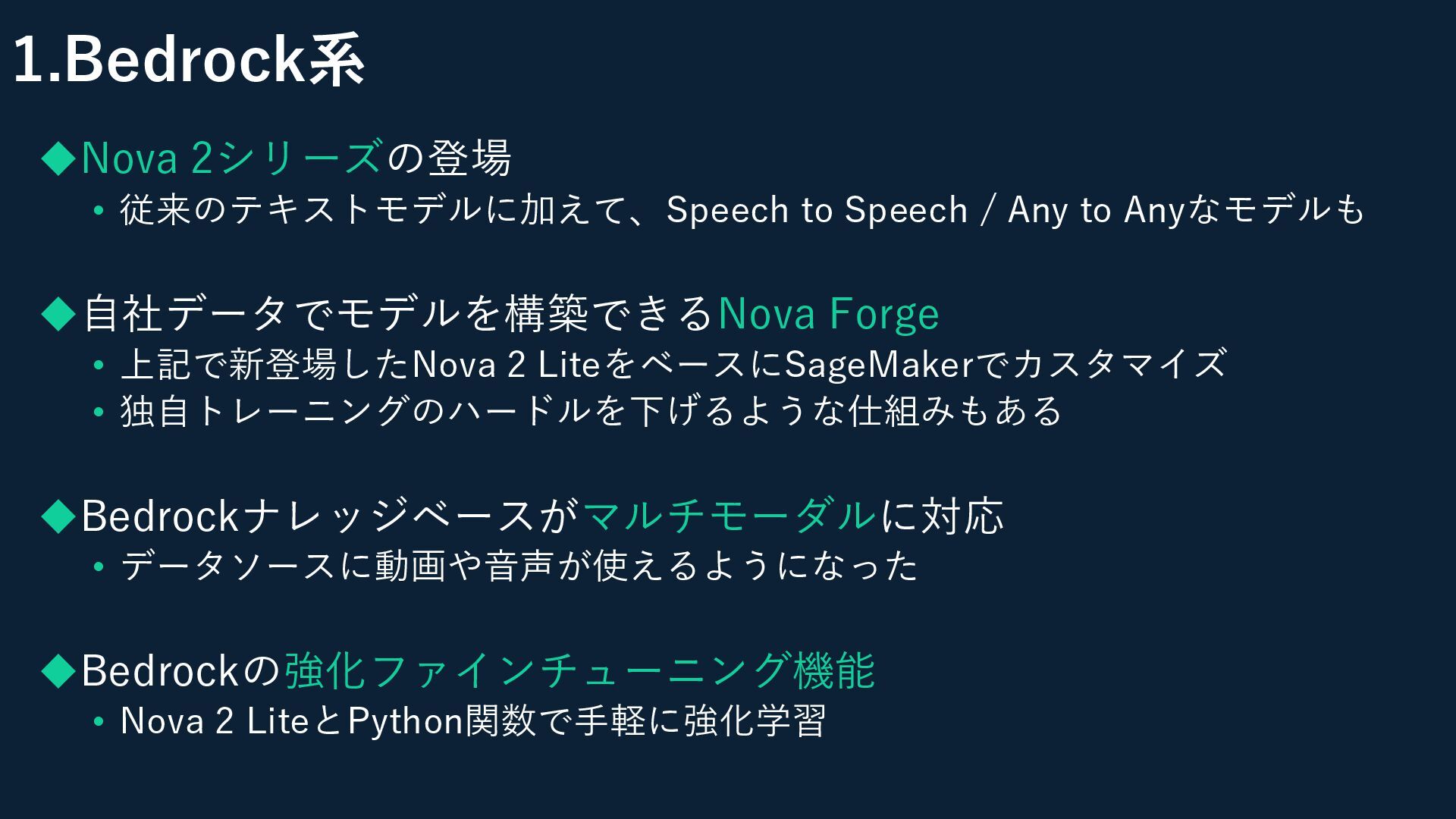This screenshot has width=1456, height=819.
Task: Click the line about 動画や音声 data sources
Action: pos(519,566)
